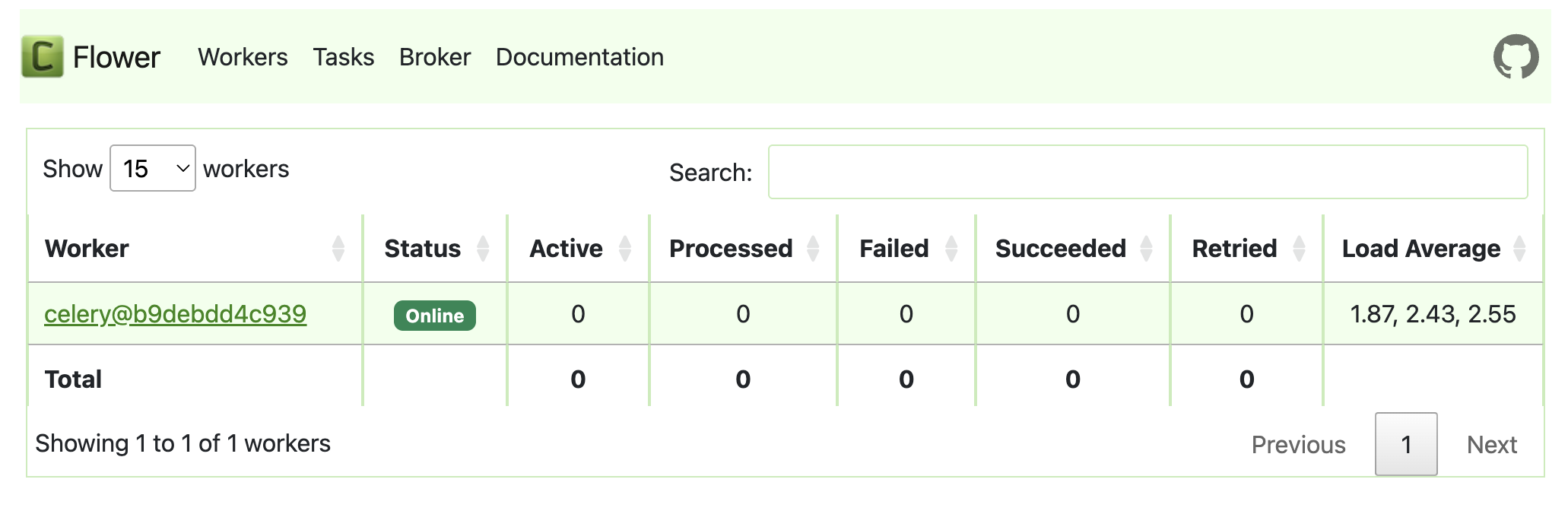Switch to the Broker page
This screenshot has height=511, width=1568.
coord(435,57)
